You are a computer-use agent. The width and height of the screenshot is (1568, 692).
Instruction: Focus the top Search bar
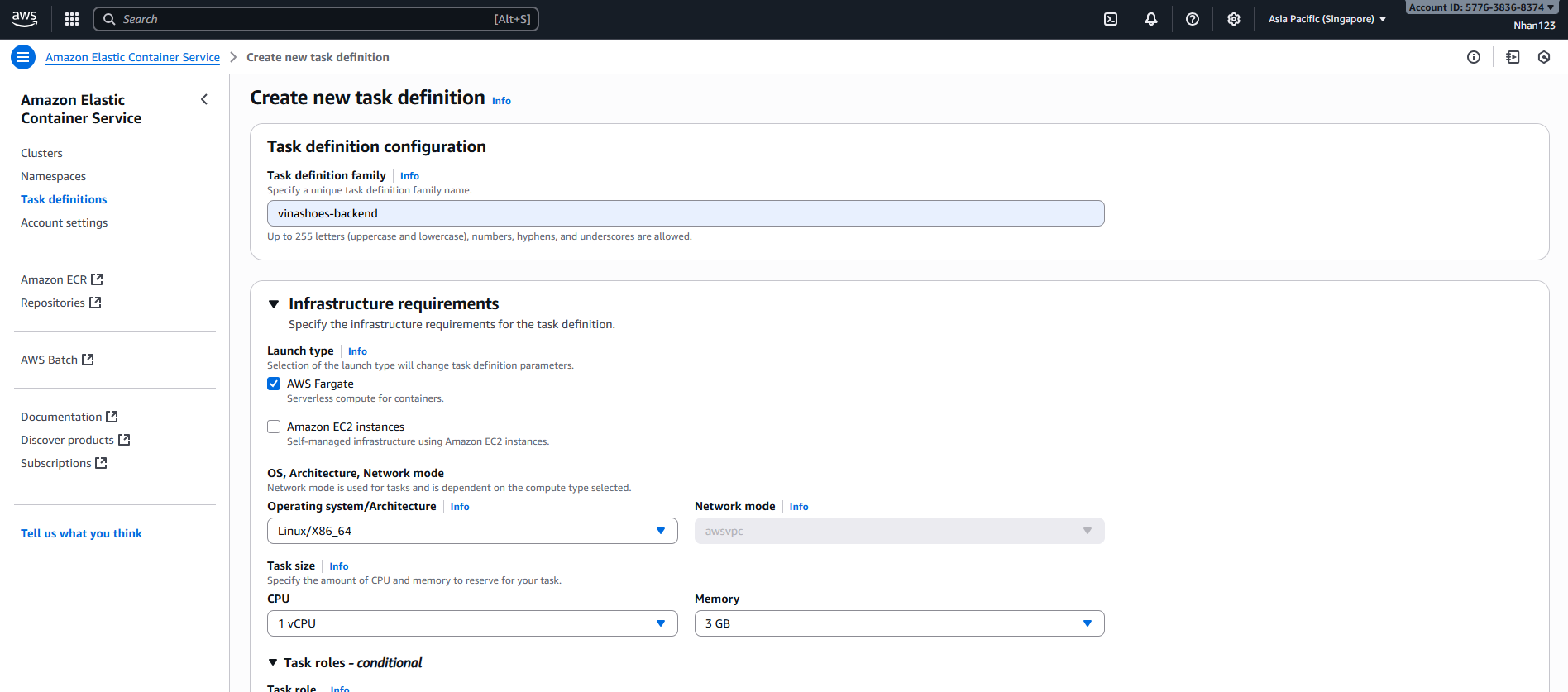point(316,19)
